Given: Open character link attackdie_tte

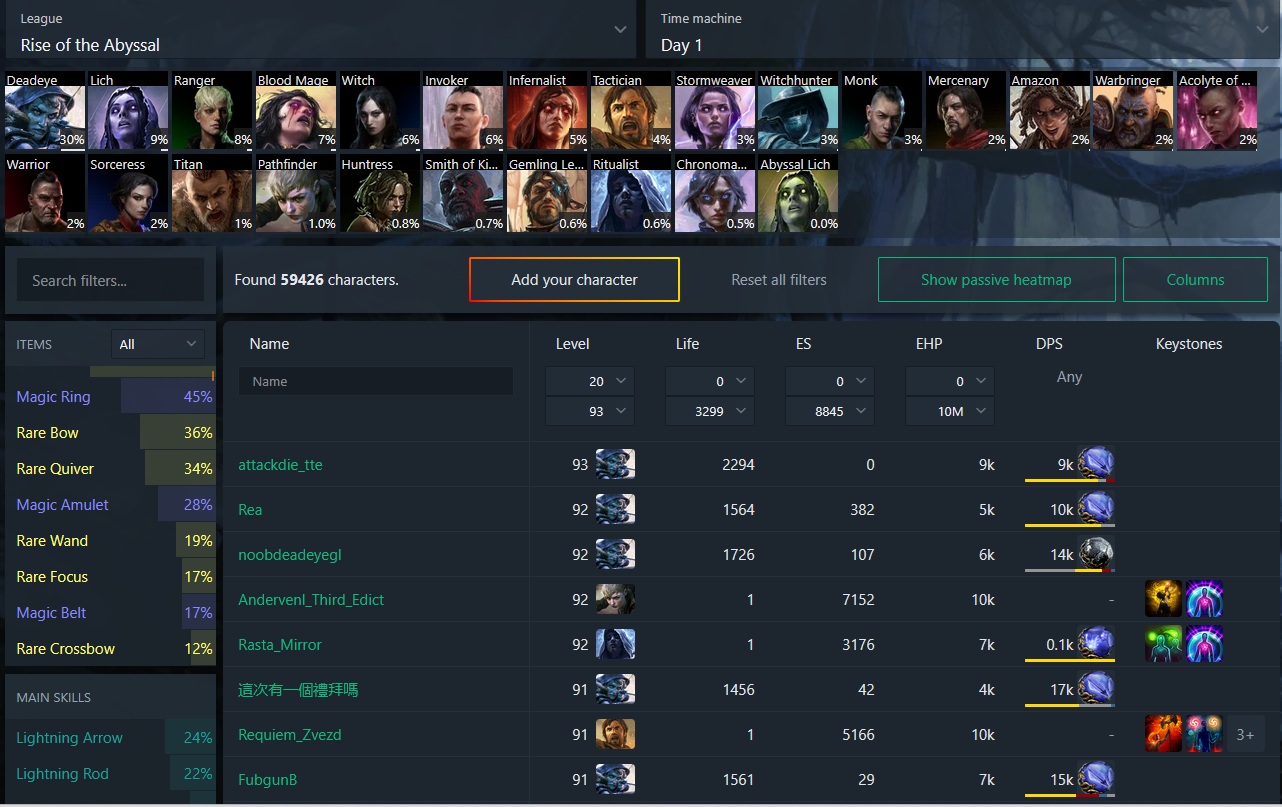Looking at the screenshot, I should click(x=280, y=465).
